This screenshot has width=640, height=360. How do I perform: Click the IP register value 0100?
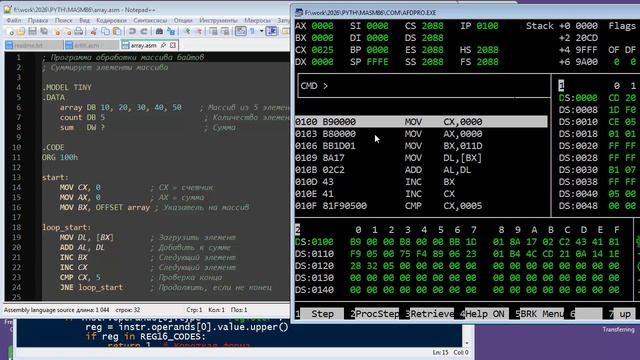(x=487, y=26)
